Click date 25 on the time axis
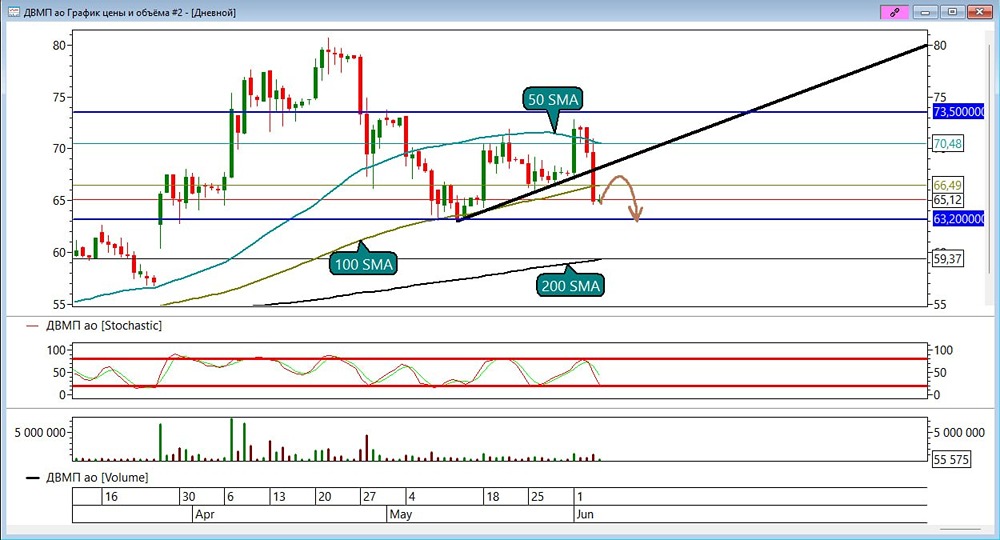The width and height of the screenshot is (1000, 540). click(537, 497)
